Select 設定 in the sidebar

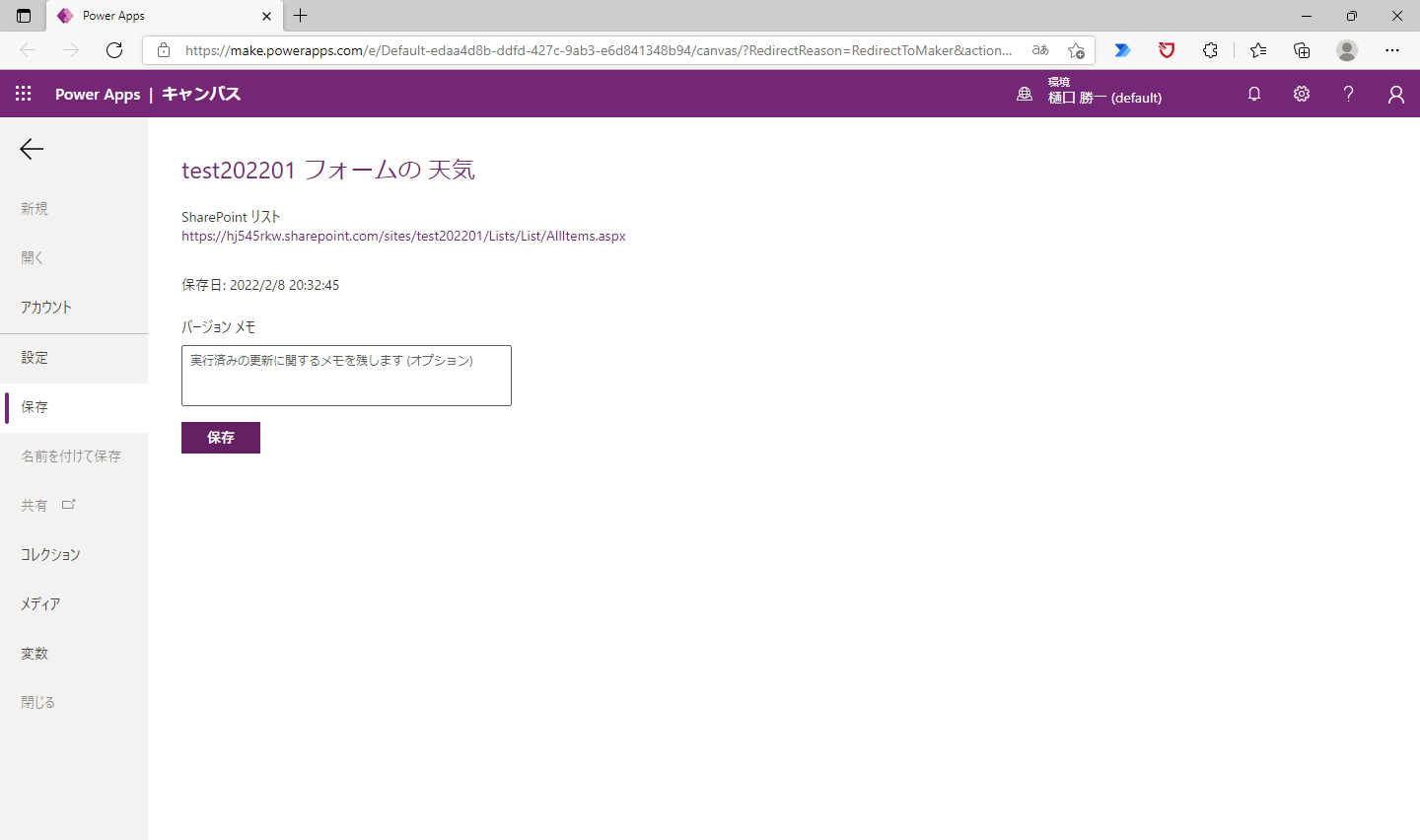[x=74, y=358]
